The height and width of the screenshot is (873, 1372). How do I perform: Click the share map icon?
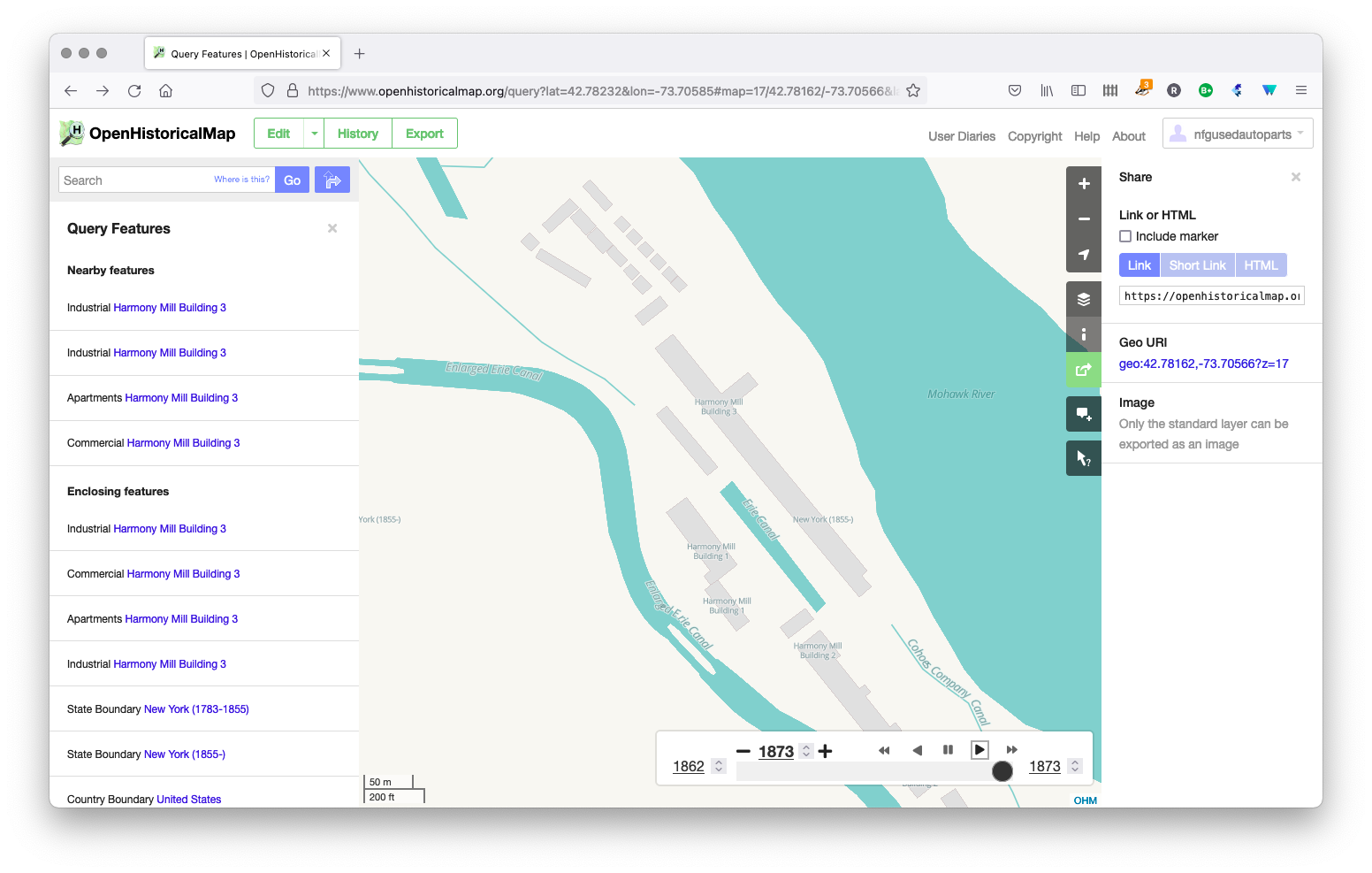coord(1083,370)
